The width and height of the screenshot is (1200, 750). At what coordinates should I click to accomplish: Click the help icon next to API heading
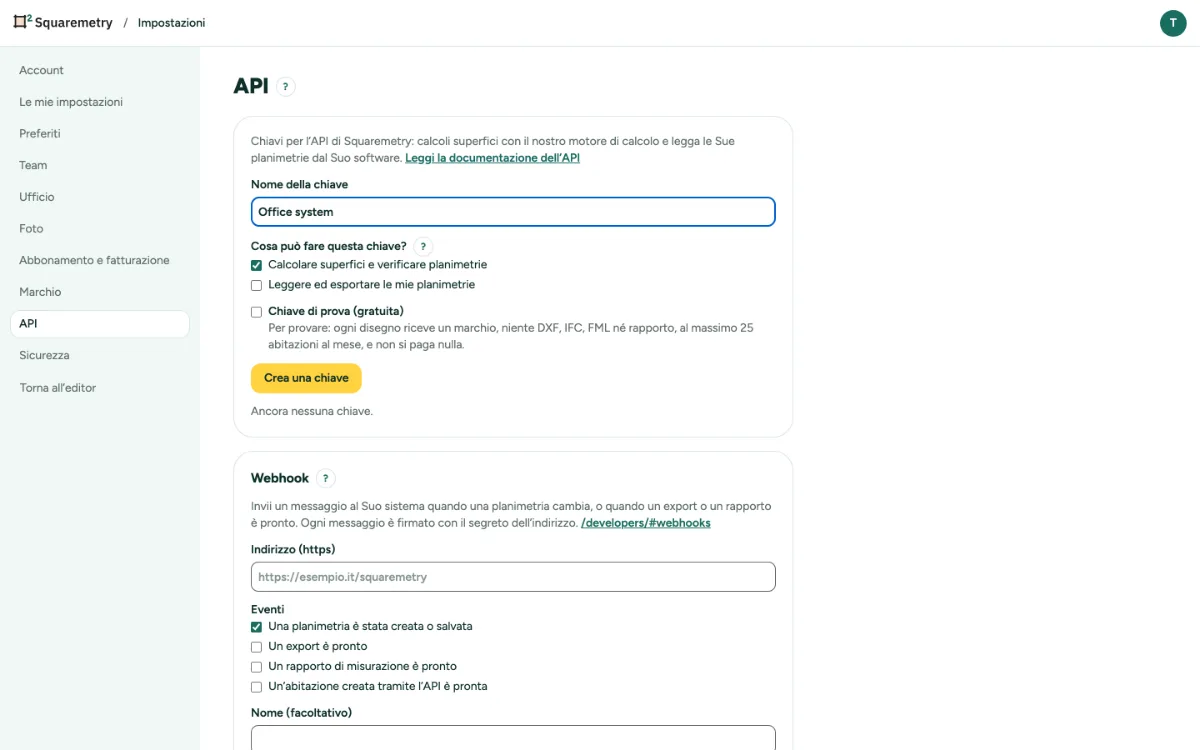[x=286, y=87]
